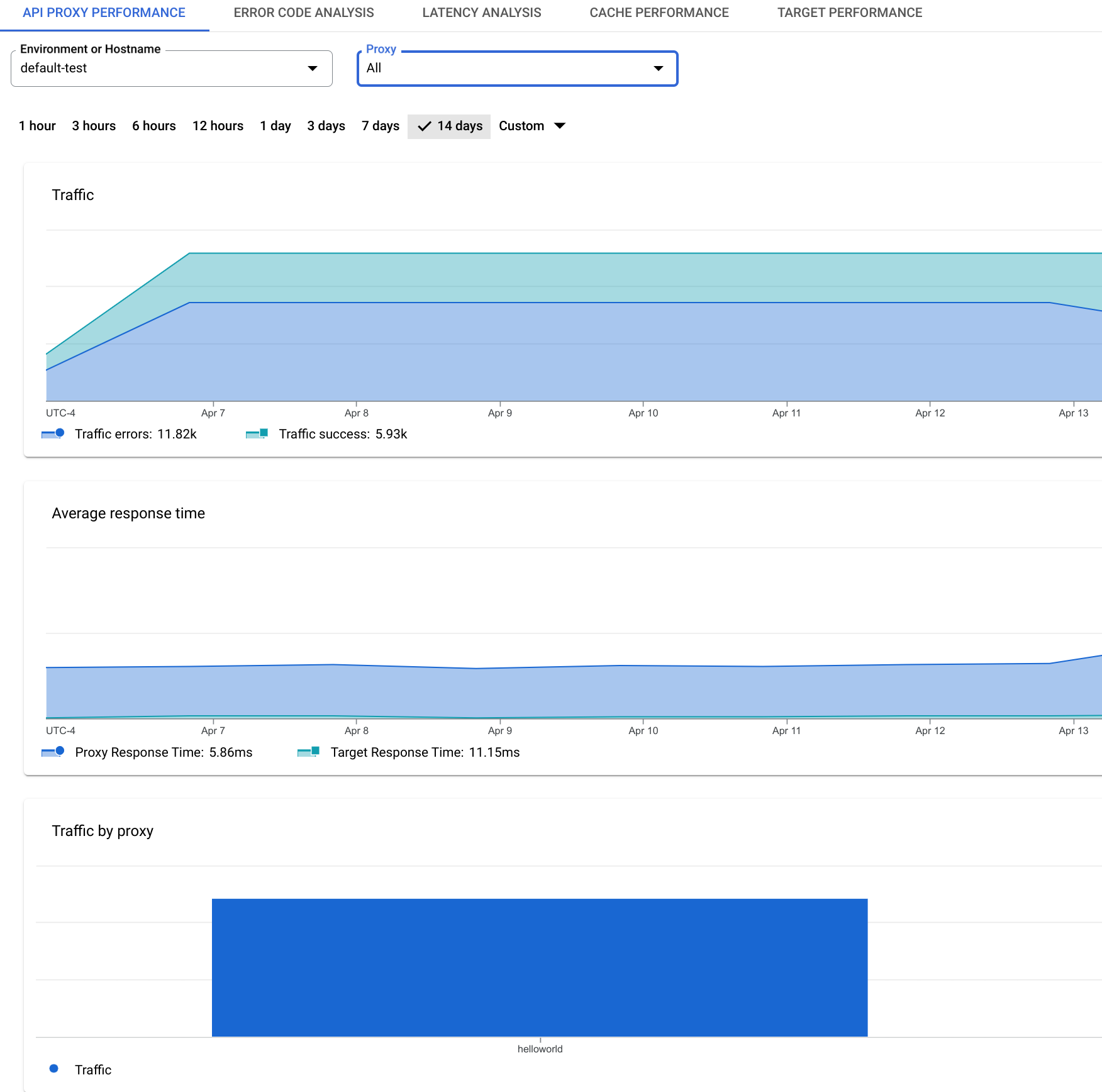Click the Average response time title
Image resolution: width=1102 pixels, height=1092 pixels.
tap(128, 513)
